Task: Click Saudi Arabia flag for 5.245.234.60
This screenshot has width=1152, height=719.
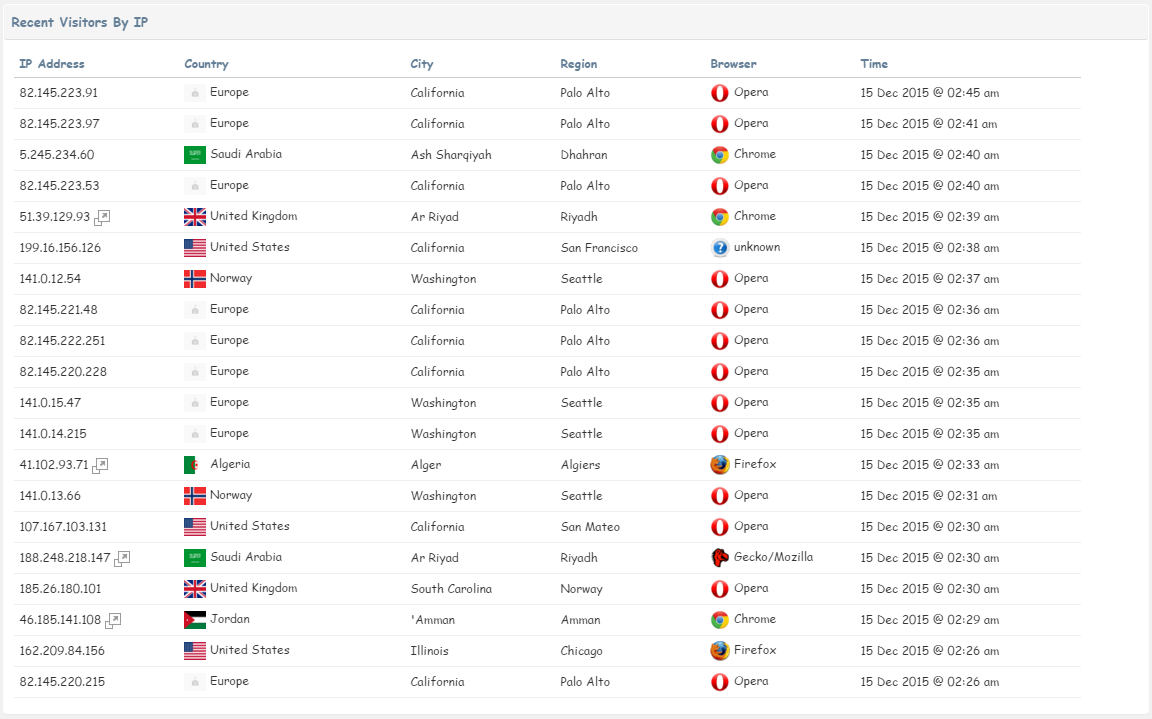Action: [x=195, y=155]
